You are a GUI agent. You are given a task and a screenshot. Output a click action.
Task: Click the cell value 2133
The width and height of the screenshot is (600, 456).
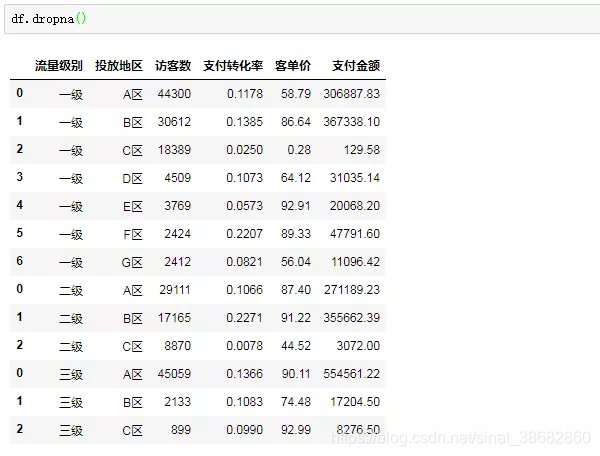pyautogui.click(x=178, y=402)
